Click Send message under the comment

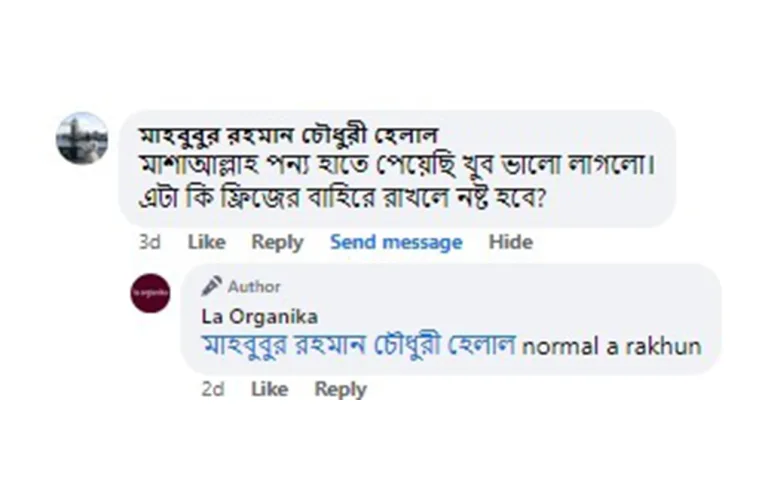(396, 242)
